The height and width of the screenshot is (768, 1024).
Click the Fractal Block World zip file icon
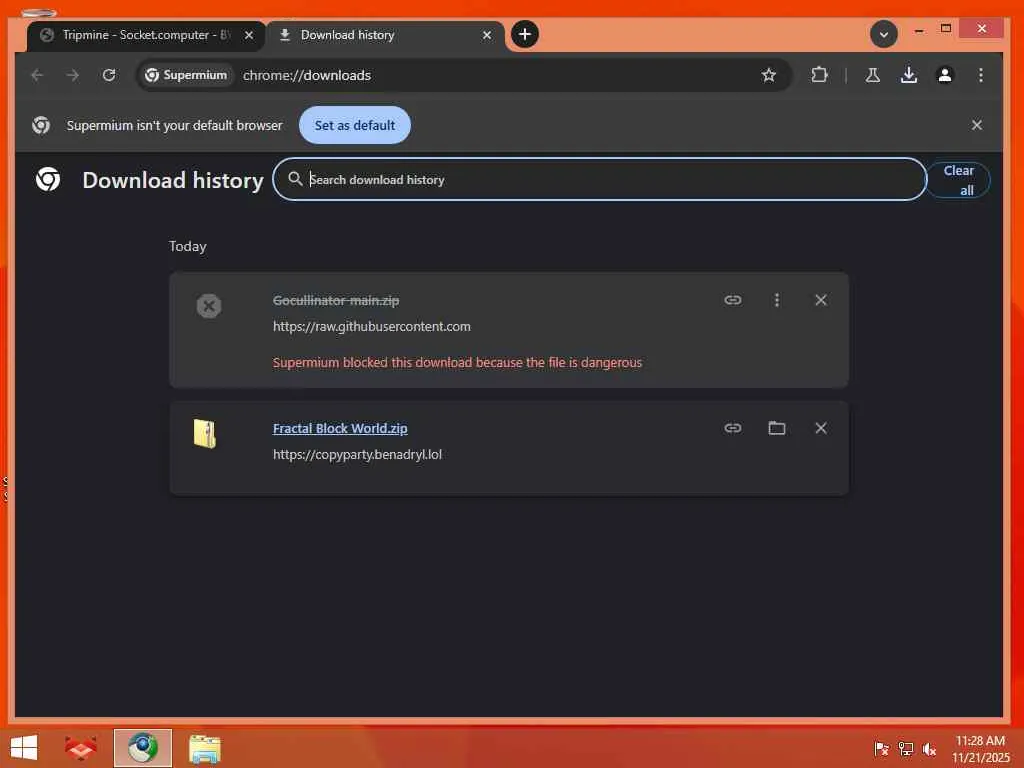(205, 434)
